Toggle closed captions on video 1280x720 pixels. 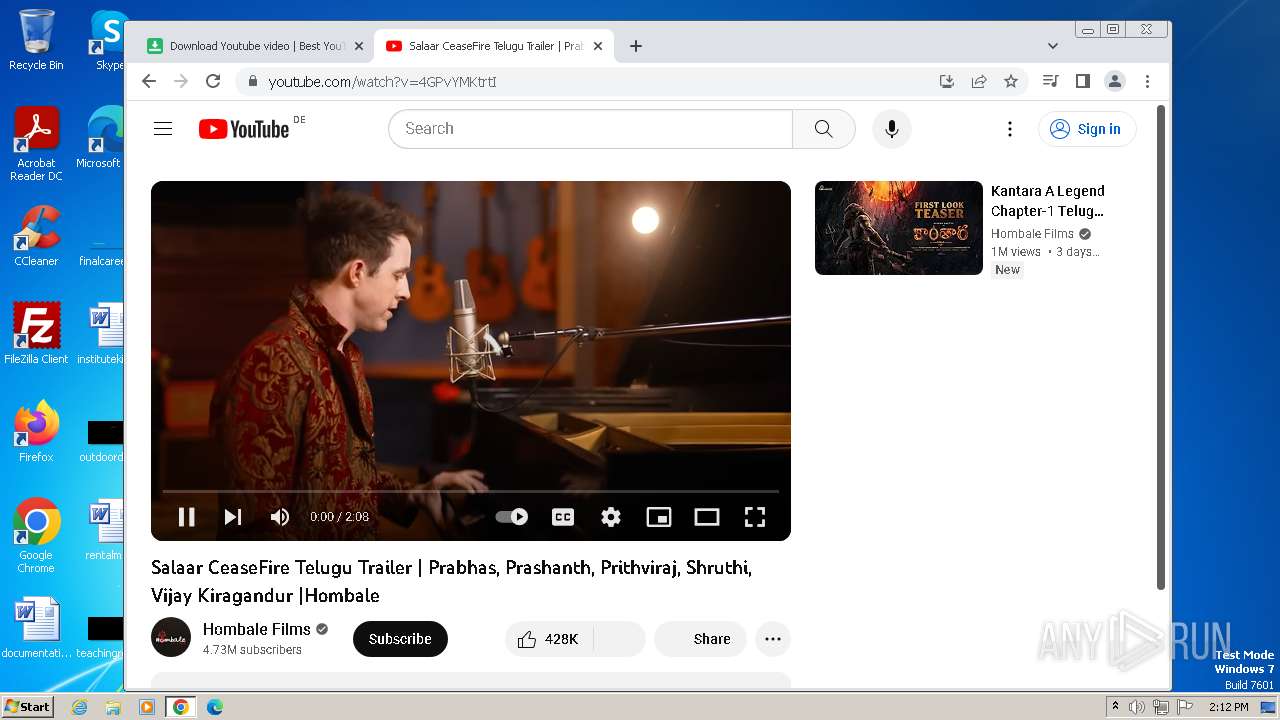pos(563,517)
